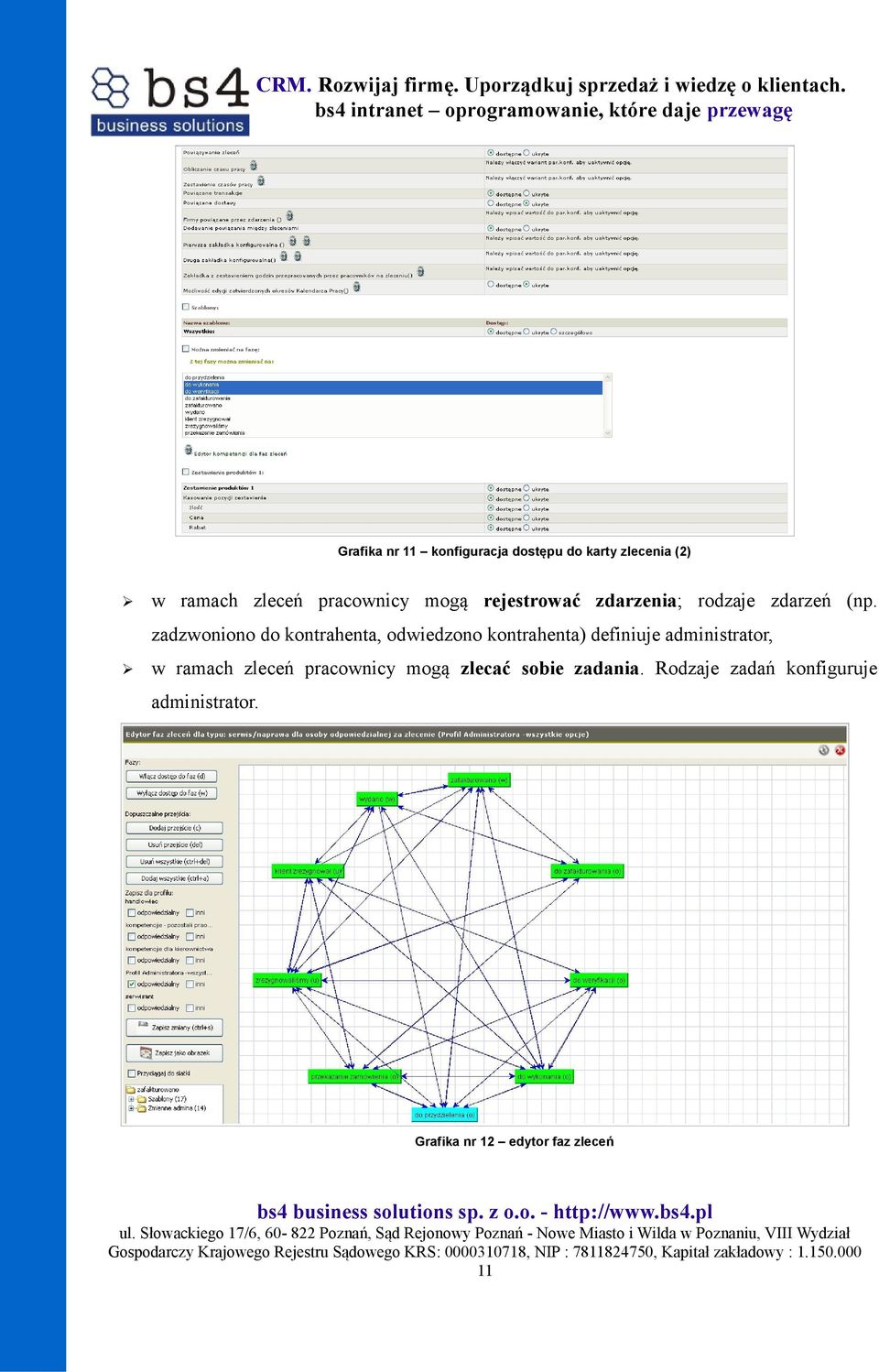Uncheck odpowiedzialny under Profil Administratora

coord(132,985)
